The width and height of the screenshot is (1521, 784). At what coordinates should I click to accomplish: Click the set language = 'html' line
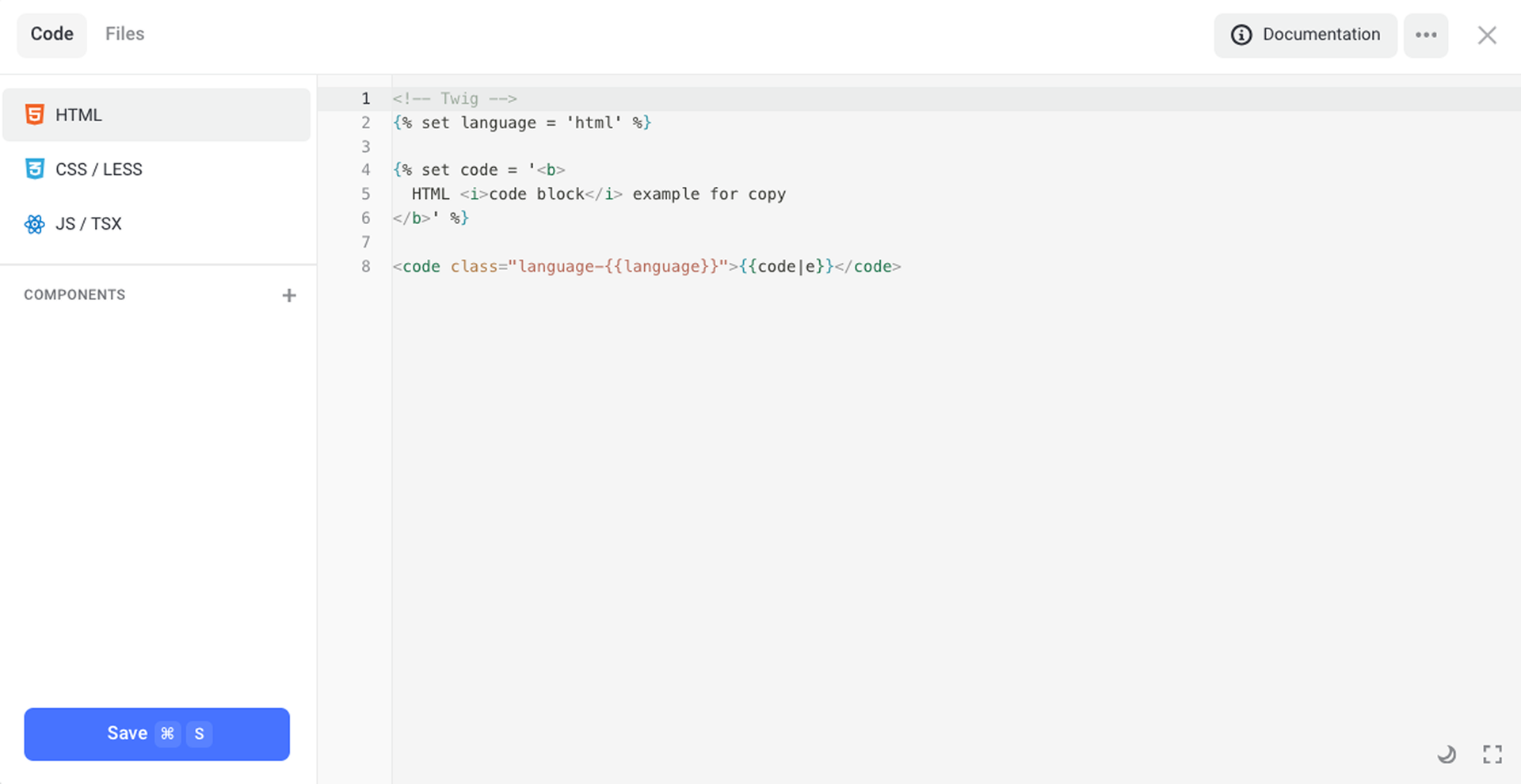(521, 123)
